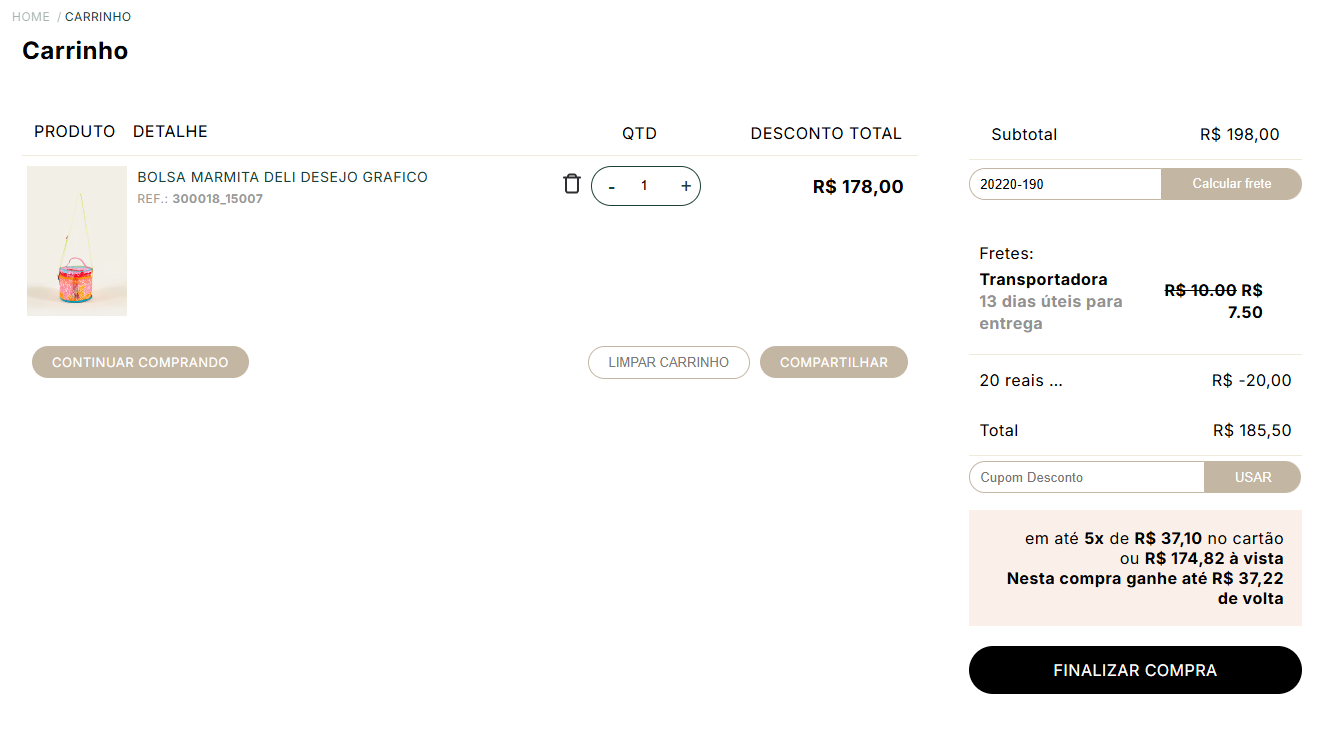Click the CEP input field 20220-190

1065,184
